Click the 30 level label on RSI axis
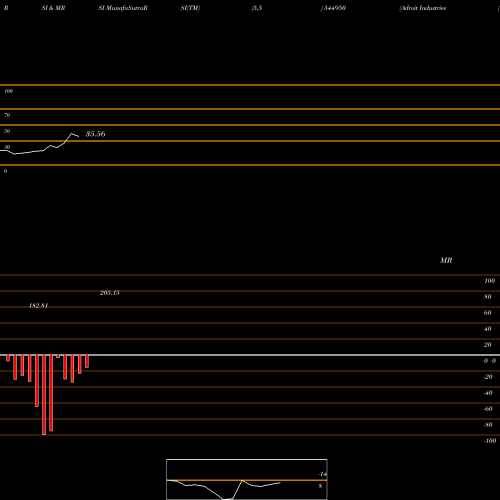500x500 pixels. (7, 147)
